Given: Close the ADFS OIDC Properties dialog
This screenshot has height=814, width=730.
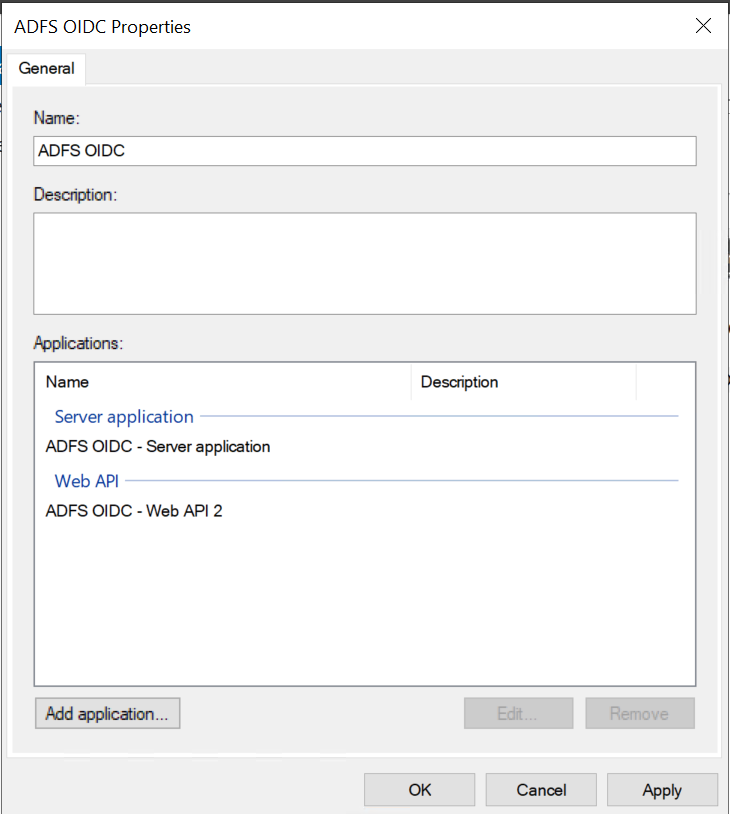Looking at the screenshot, I should tap(703, 25).
